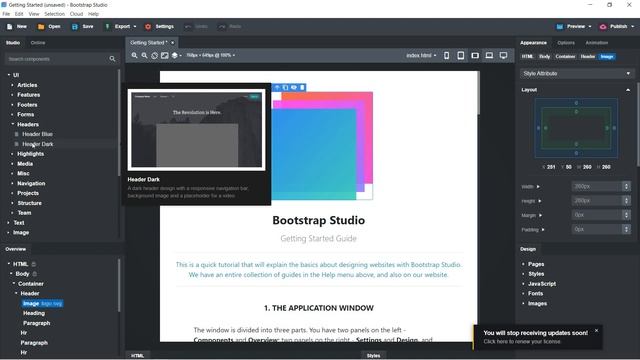Click the delete trash icon on the selected image
This screenshot has width=640, height=360.
pos(302,87)
